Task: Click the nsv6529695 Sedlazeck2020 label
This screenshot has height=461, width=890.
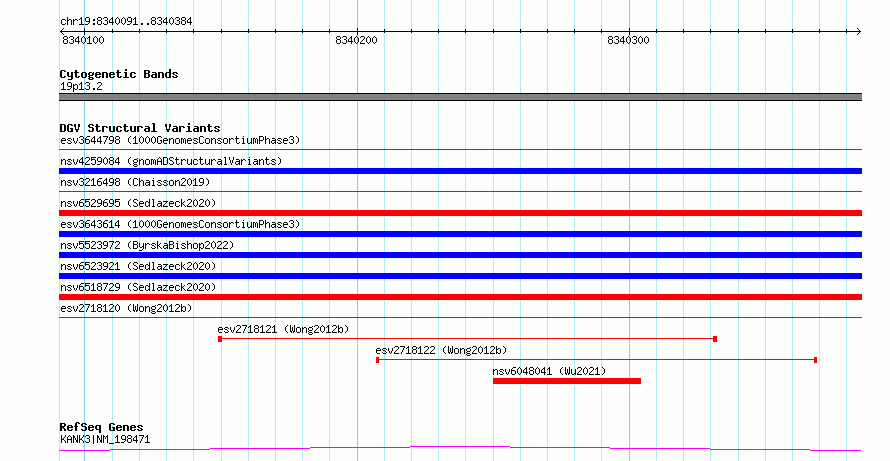Action: [138, 203]
